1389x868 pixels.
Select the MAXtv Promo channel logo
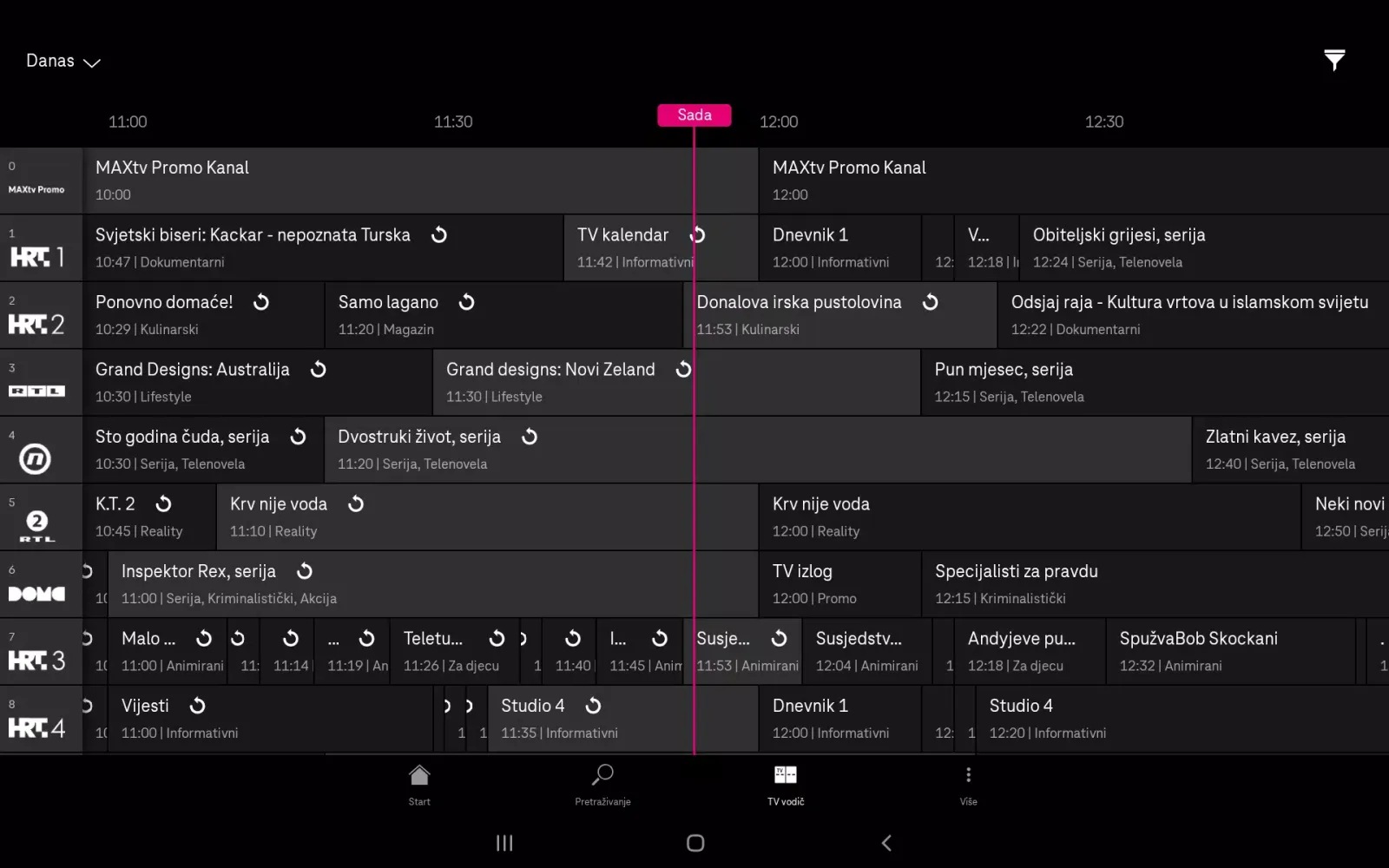pyautogui.click(x=36, y=189)
